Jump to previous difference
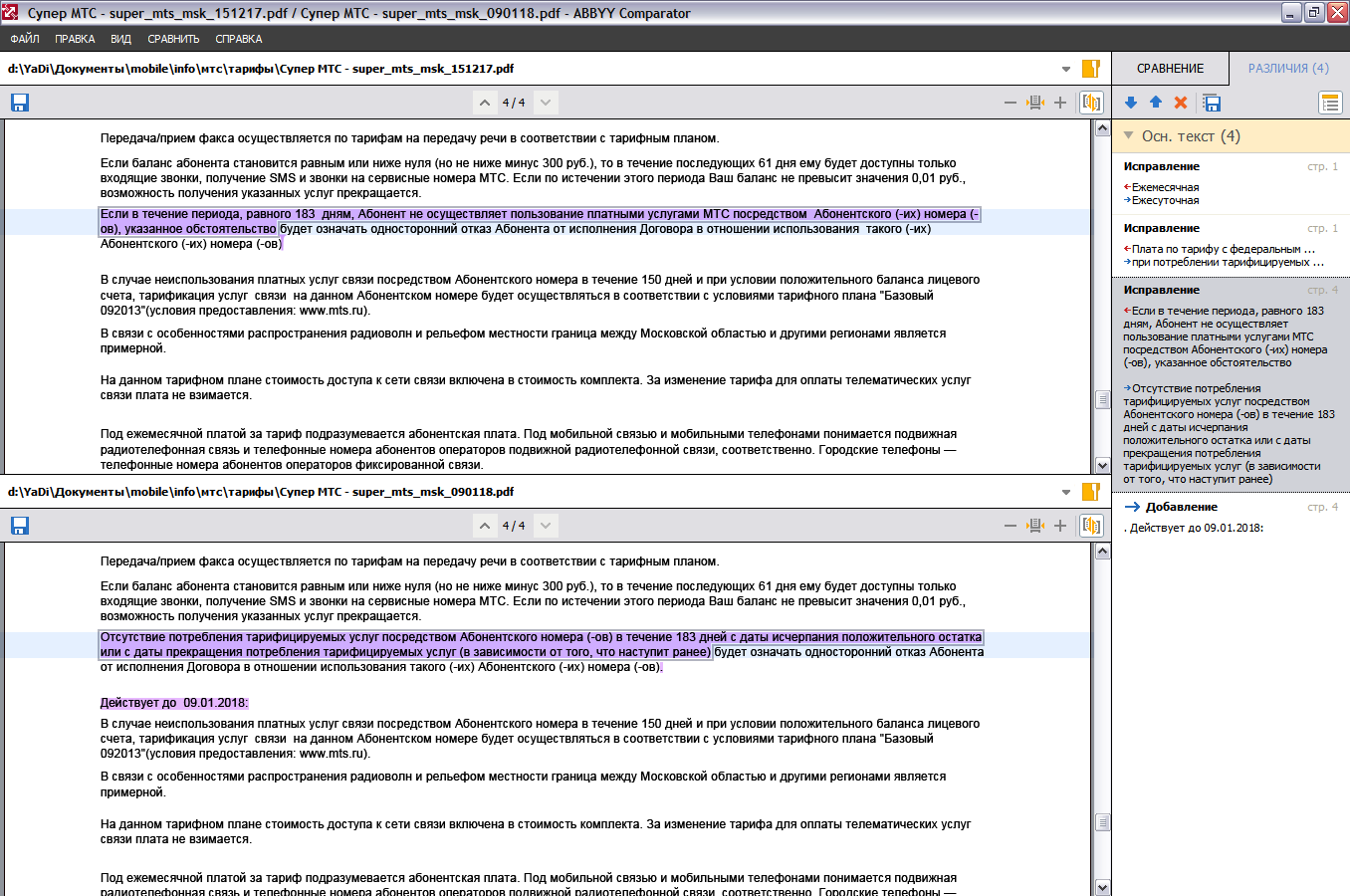1350x896 pixels. tap(1156, 103)
